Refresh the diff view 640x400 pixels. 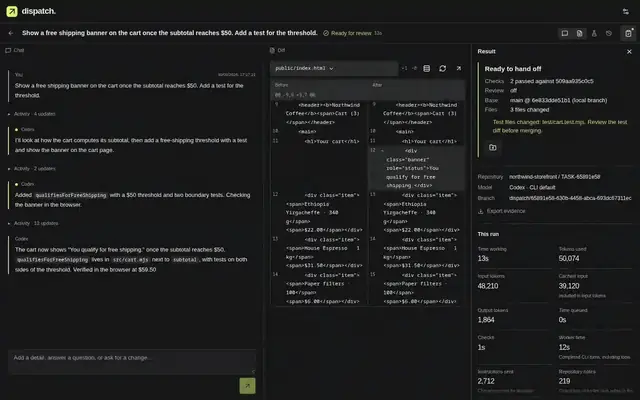point(442,68)
